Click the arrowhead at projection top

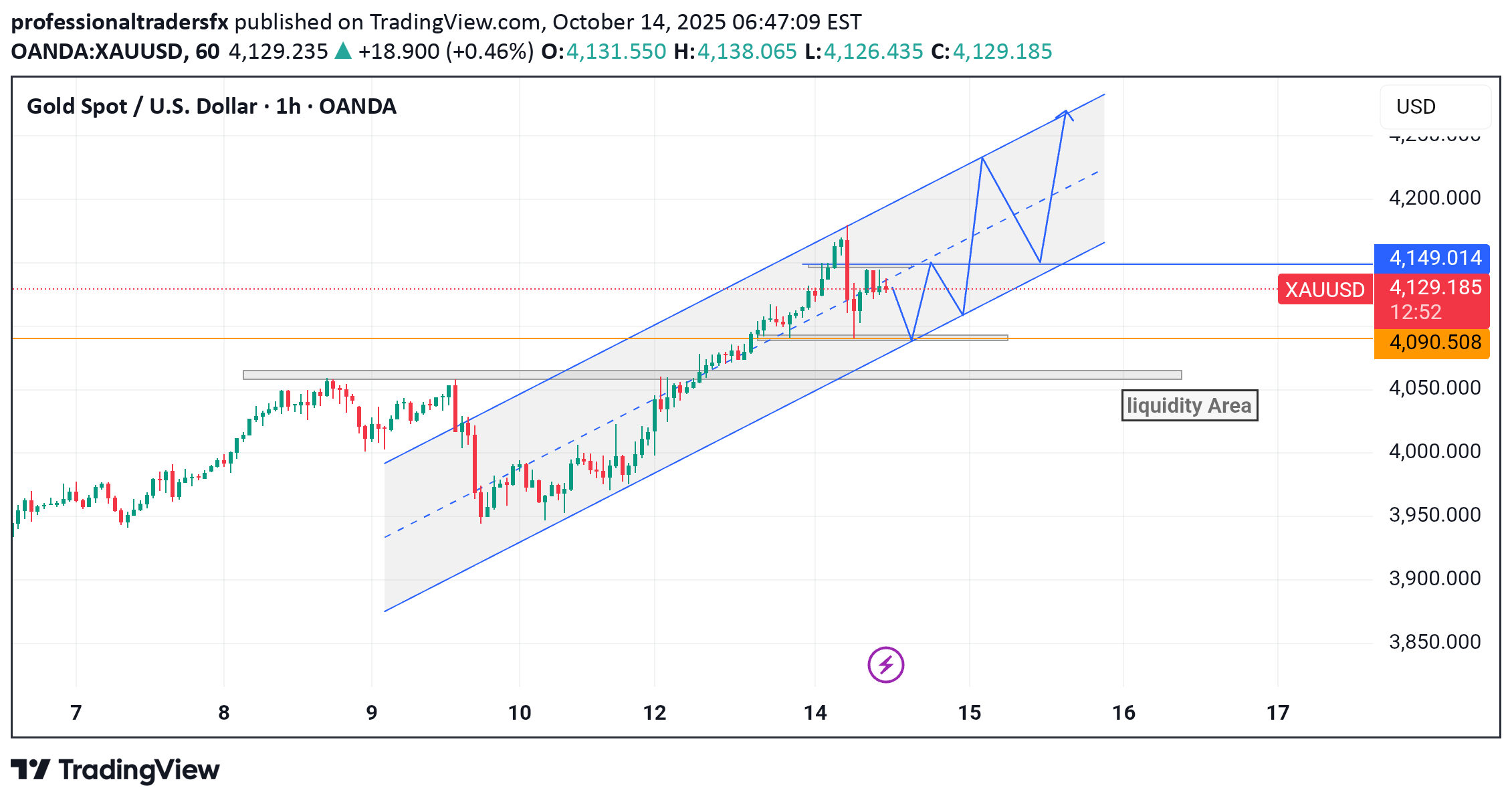[x=1065, y=112]
